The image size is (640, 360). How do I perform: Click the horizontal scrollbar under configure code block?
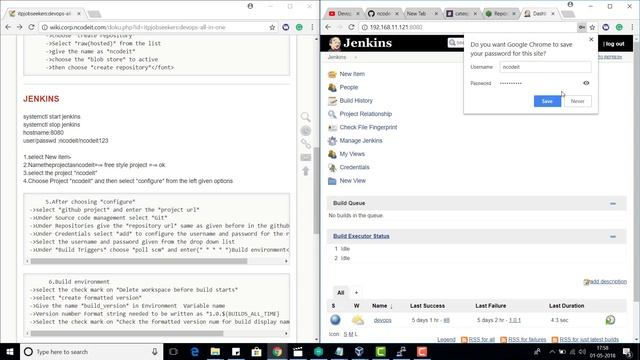point(139,261)
